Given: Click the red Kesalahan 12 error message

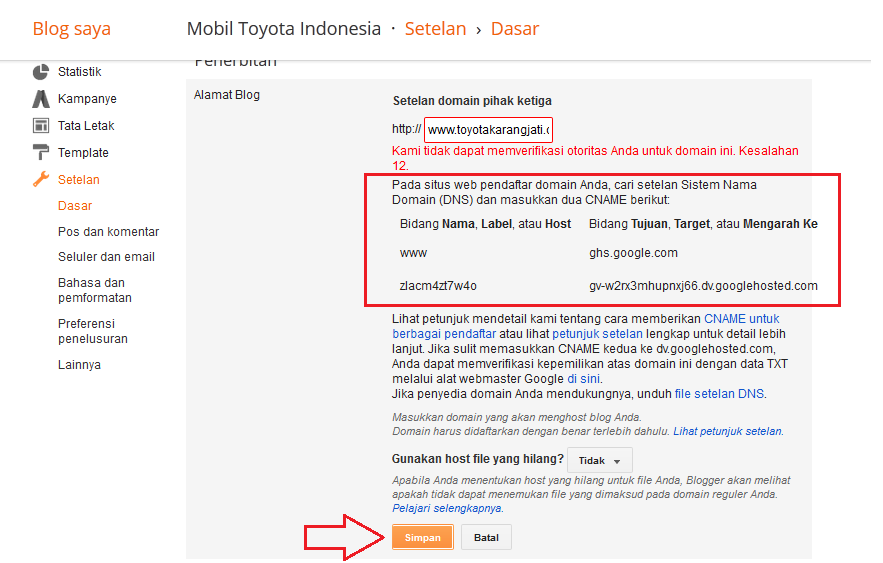Looking at the screenshot, I should 595,158.
